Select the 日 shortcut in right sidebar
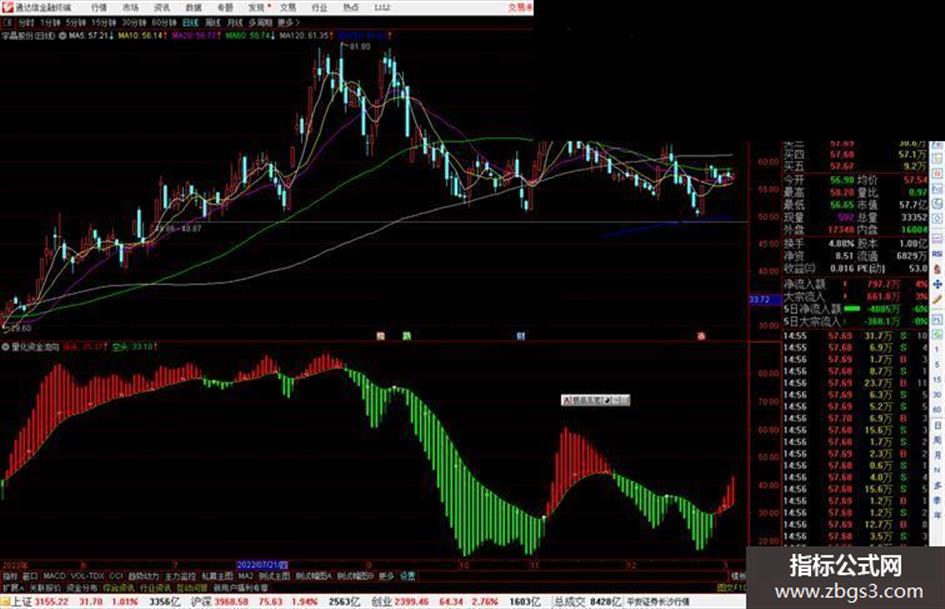 [x=937, y=425]
